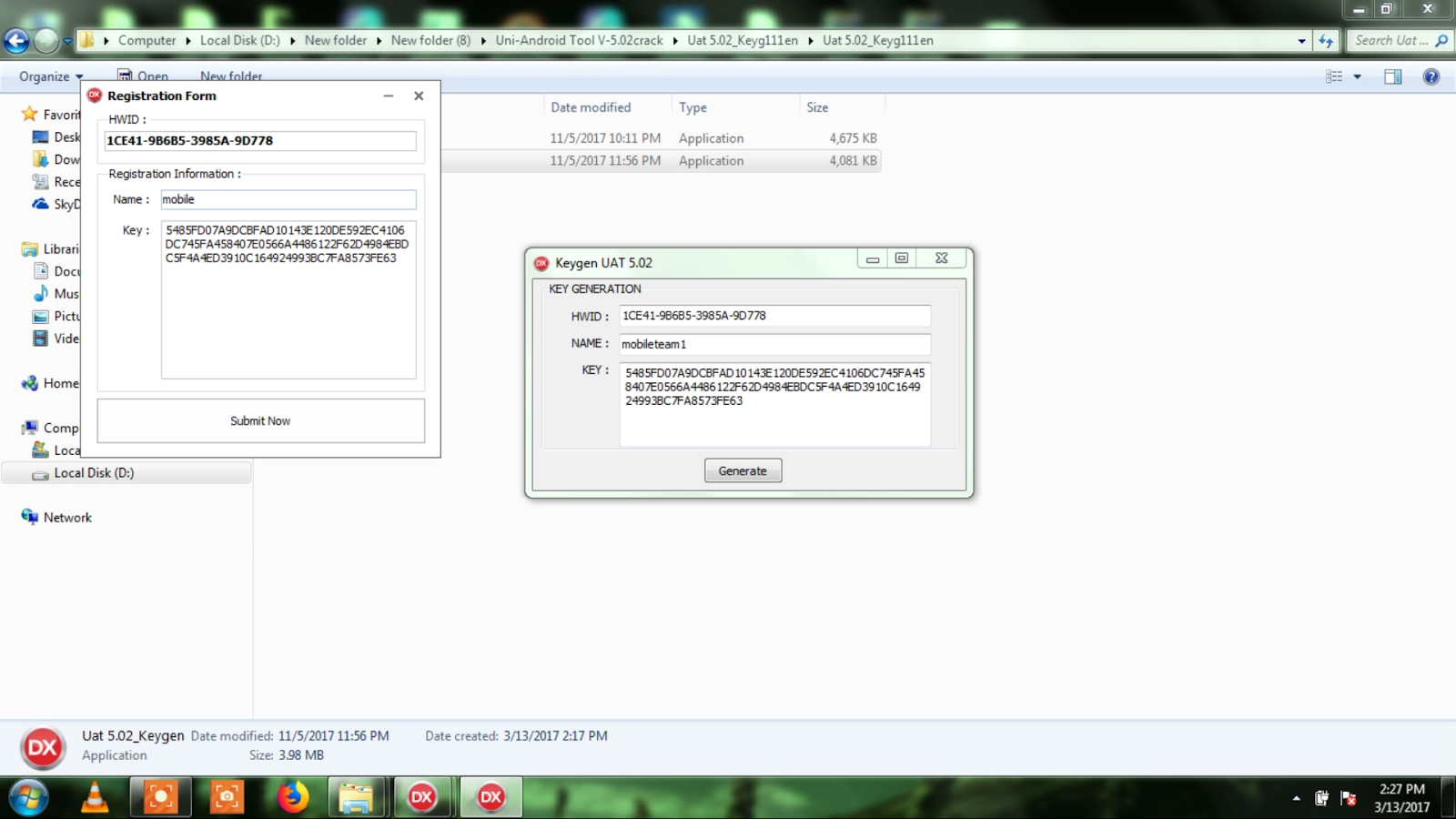Open VLC media player from taskbar
1456x819 pixels.
tap(95, 797)
